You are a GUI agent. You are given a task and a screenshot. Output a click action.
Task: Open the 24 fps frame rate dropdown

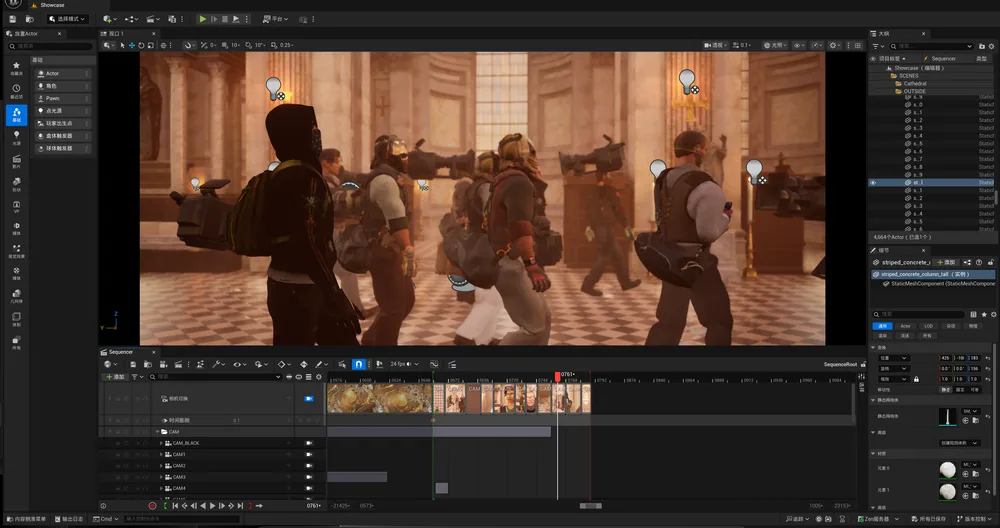click(404, 364)
